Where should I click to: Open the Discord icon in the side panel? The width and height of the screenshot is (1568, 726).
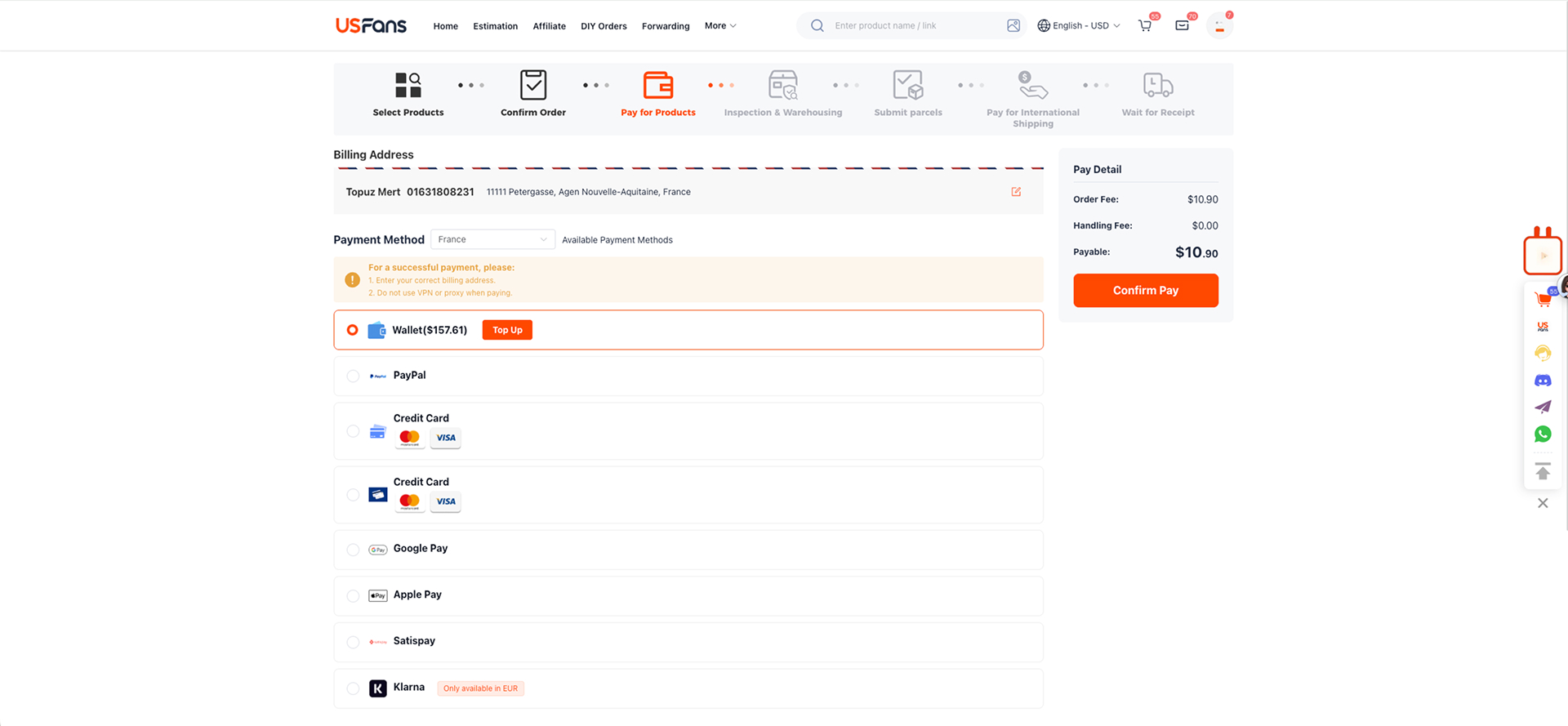[x=1543, y=381]
